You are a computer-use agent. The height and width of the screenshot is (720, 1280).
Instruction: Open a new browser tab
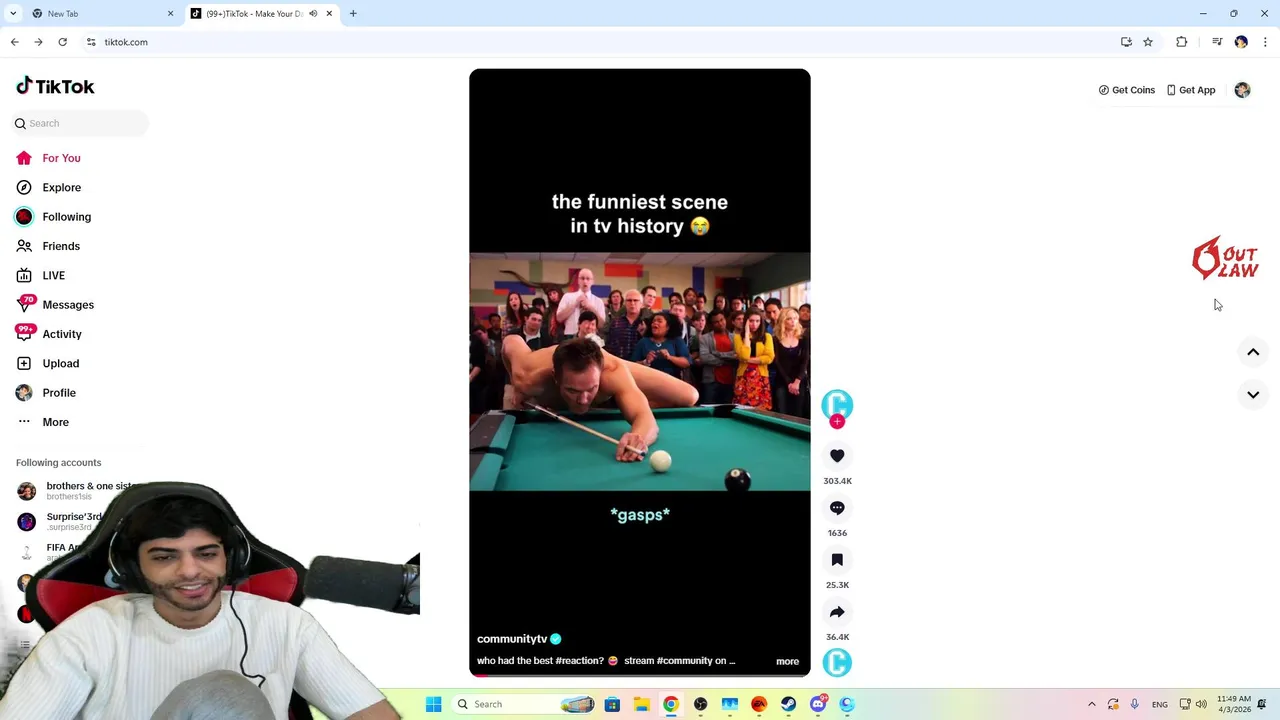click(x=353, y=14)
